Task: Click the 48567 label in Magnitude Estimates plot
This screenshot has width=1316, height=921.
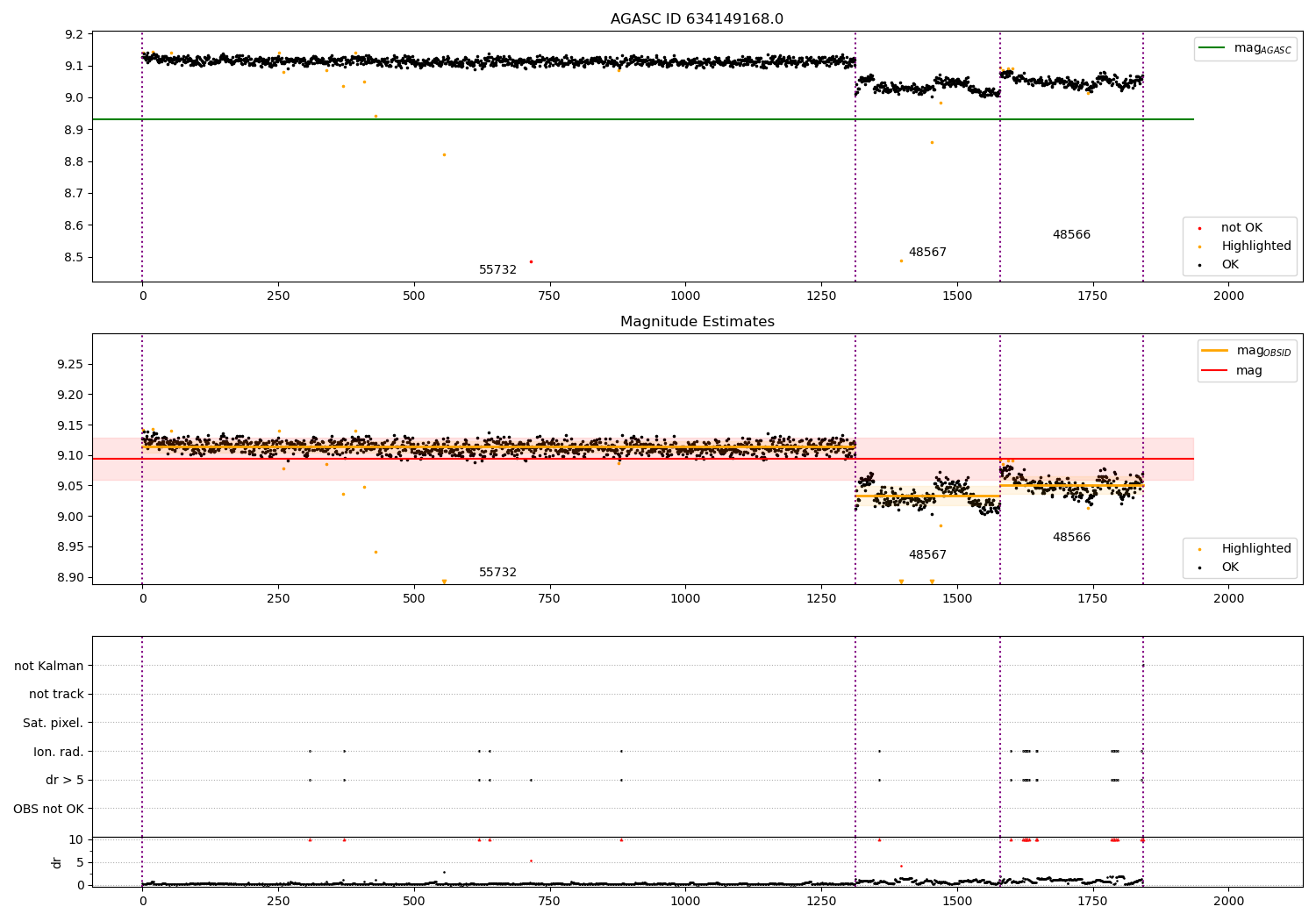Action: (x=927, y=555)
